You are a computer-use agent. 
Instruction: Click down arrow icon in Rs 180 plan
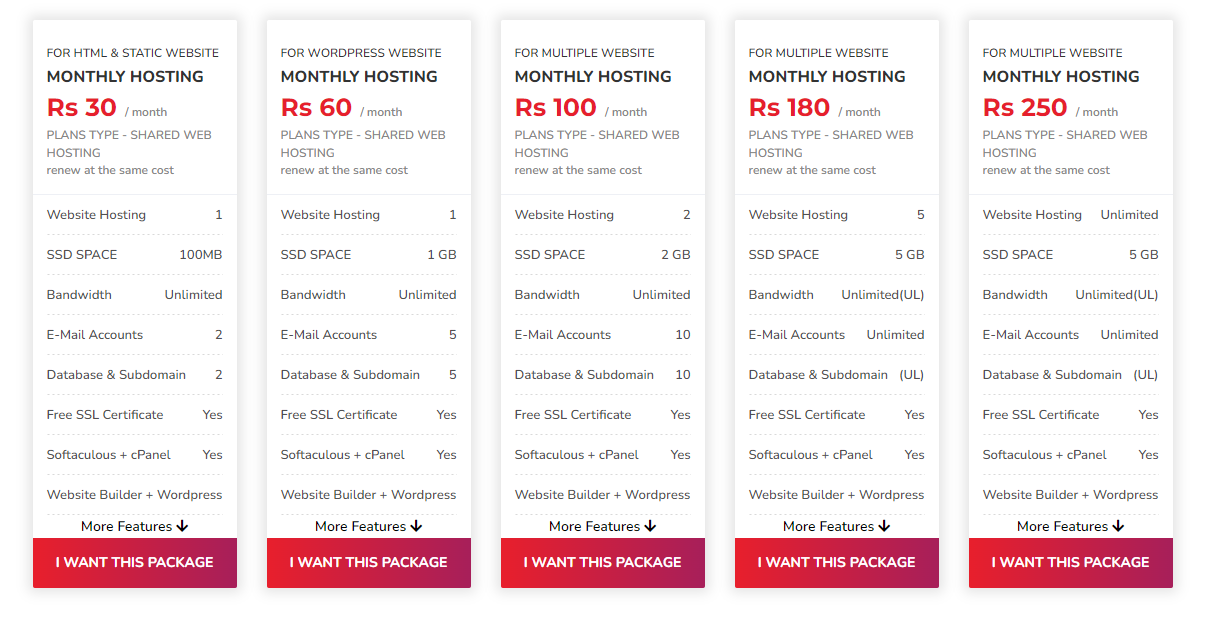pos(885,526)
